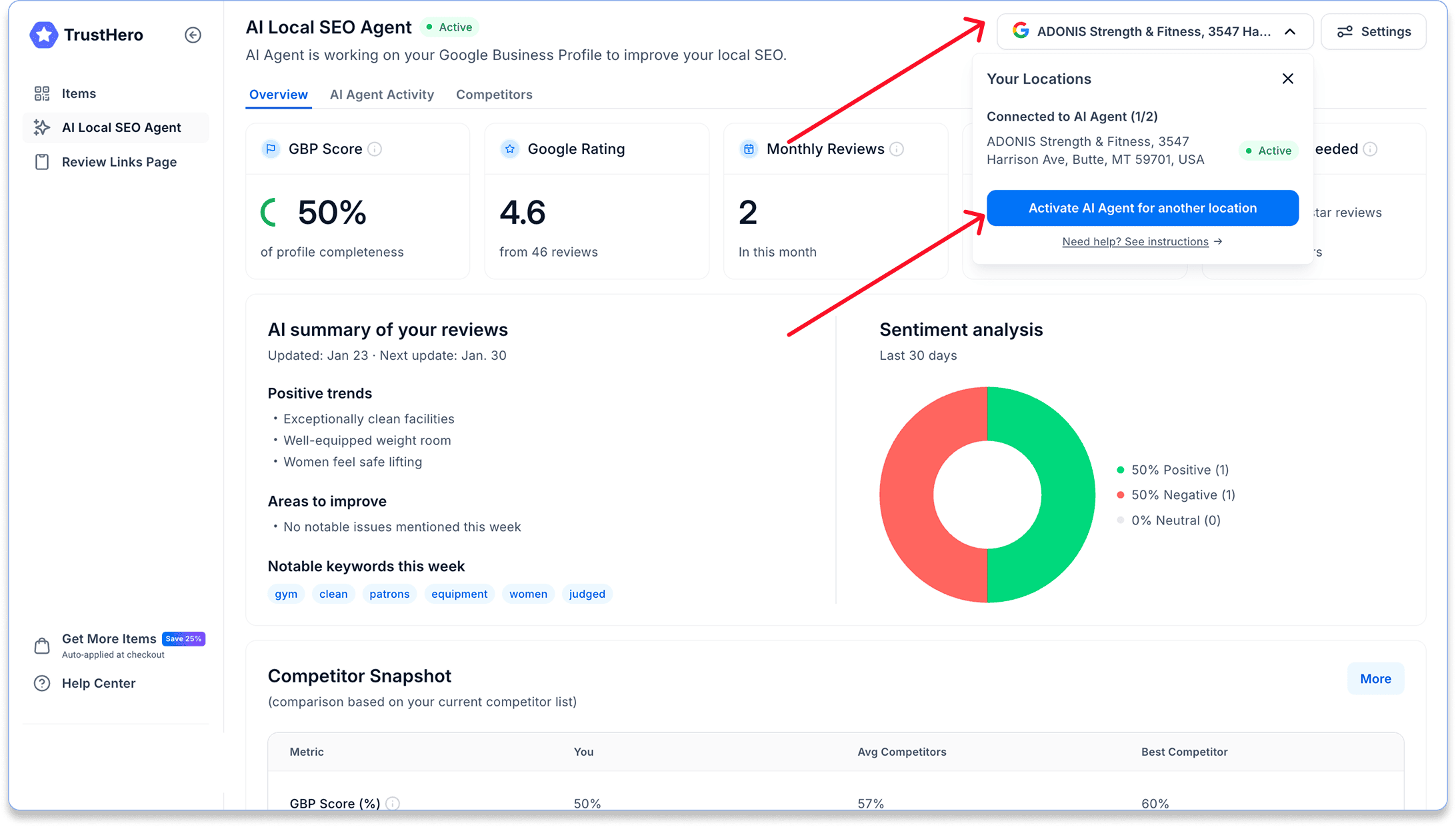Click More in Competitor Snapshot
Viewport: 1456px width, 827px height.
[x=1375, y=678]
